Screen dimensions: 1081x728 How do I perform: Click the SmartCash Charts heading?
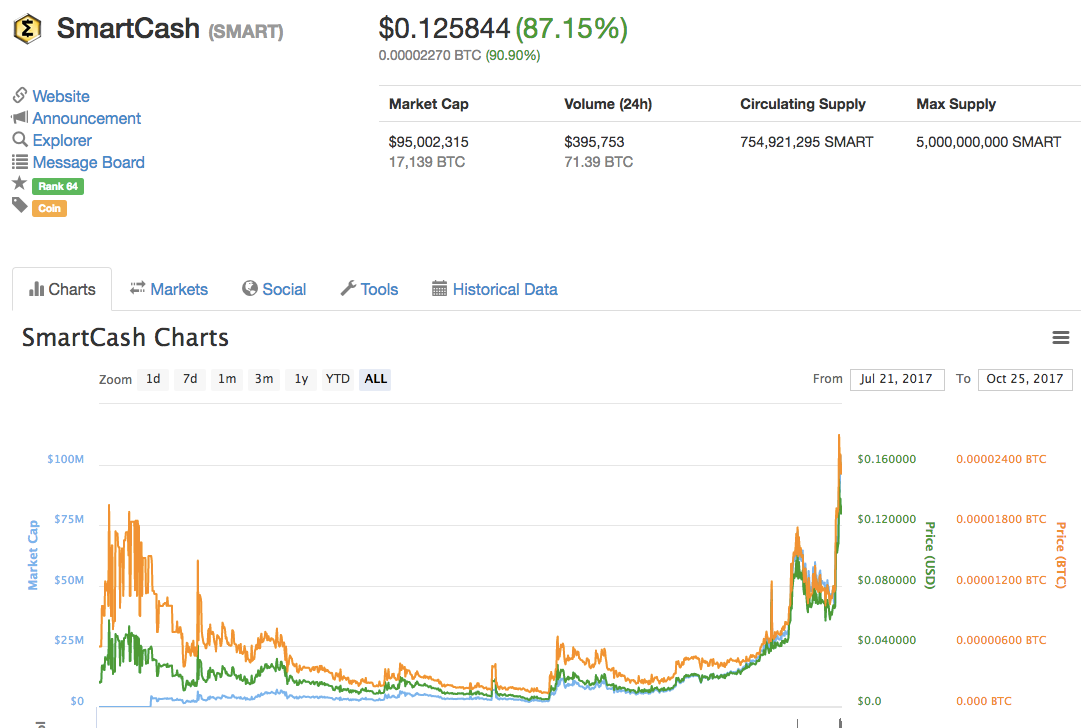tap(125, 338)
